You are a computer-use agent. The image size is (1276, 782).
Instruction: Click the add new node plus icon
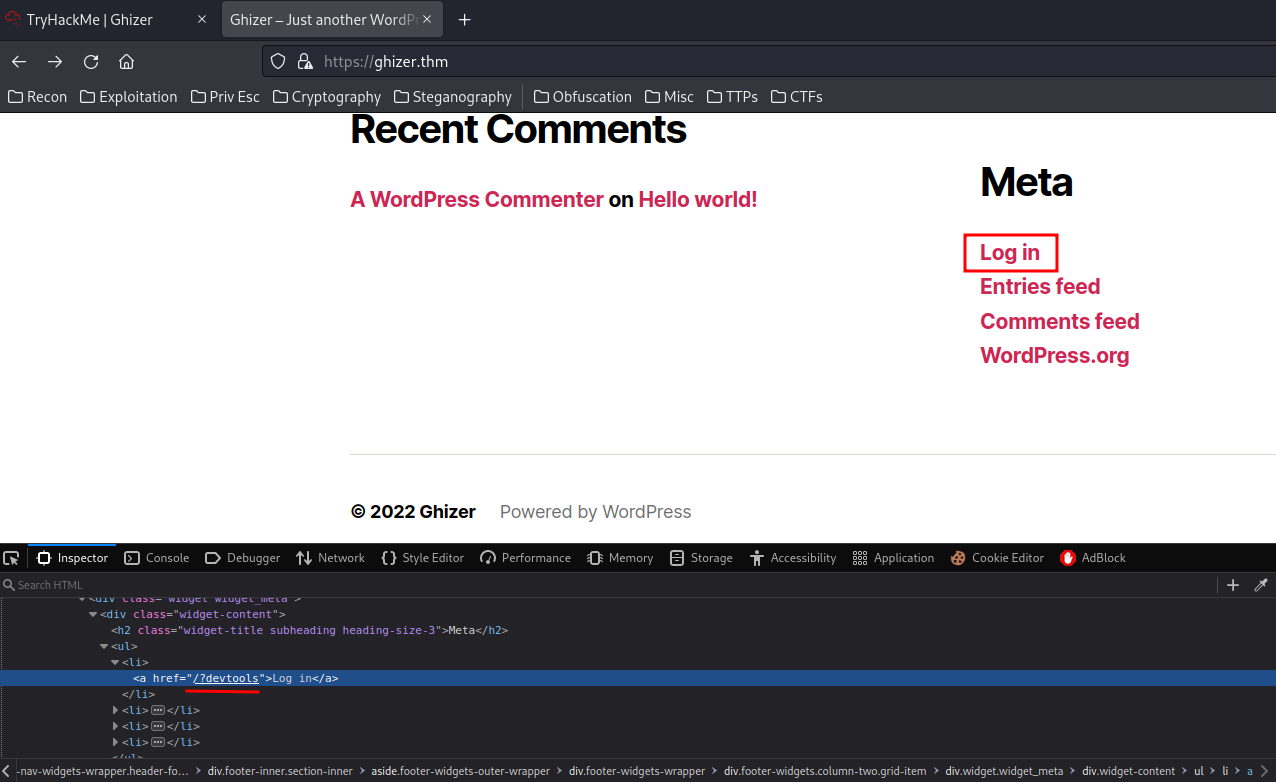[1233, 585]
